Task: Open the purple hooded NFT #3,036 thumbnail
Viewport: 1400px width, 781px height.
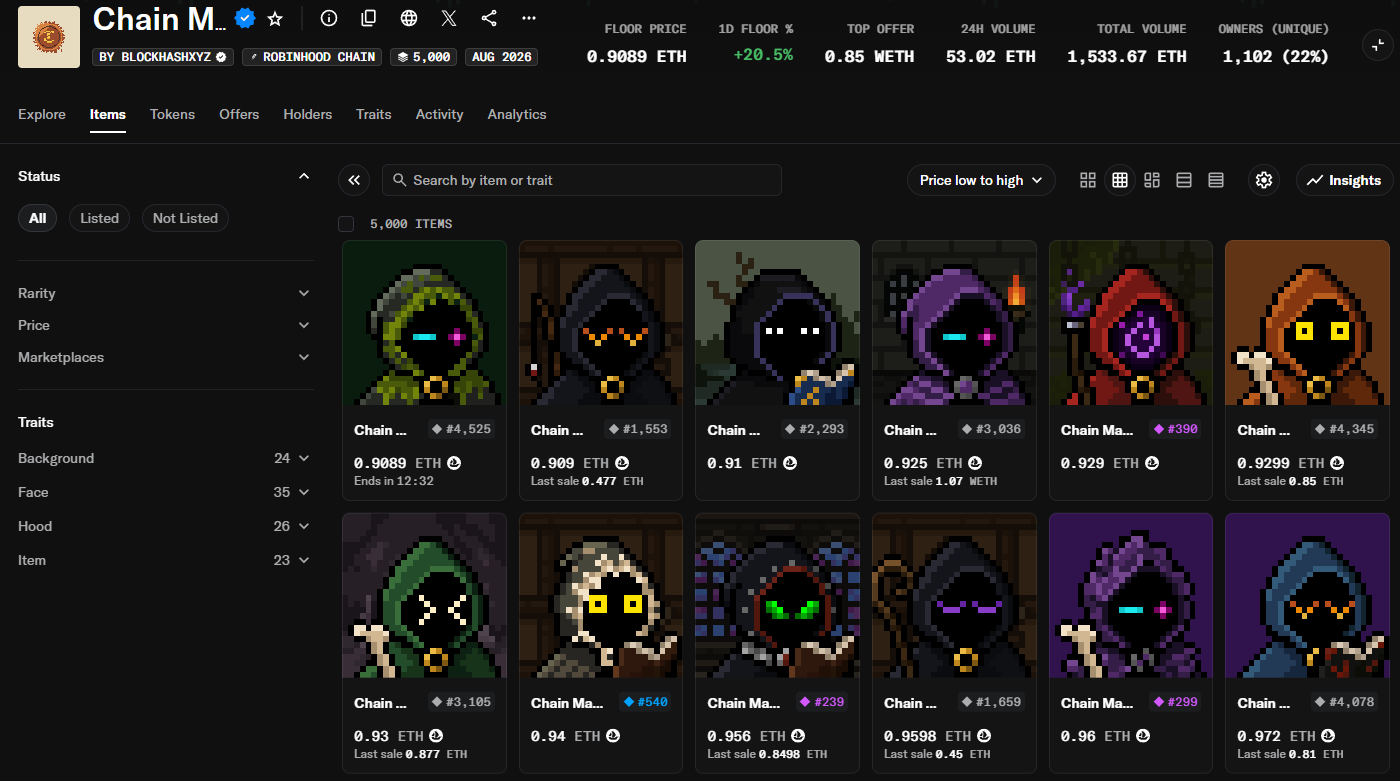Action: tap(954, 322)
